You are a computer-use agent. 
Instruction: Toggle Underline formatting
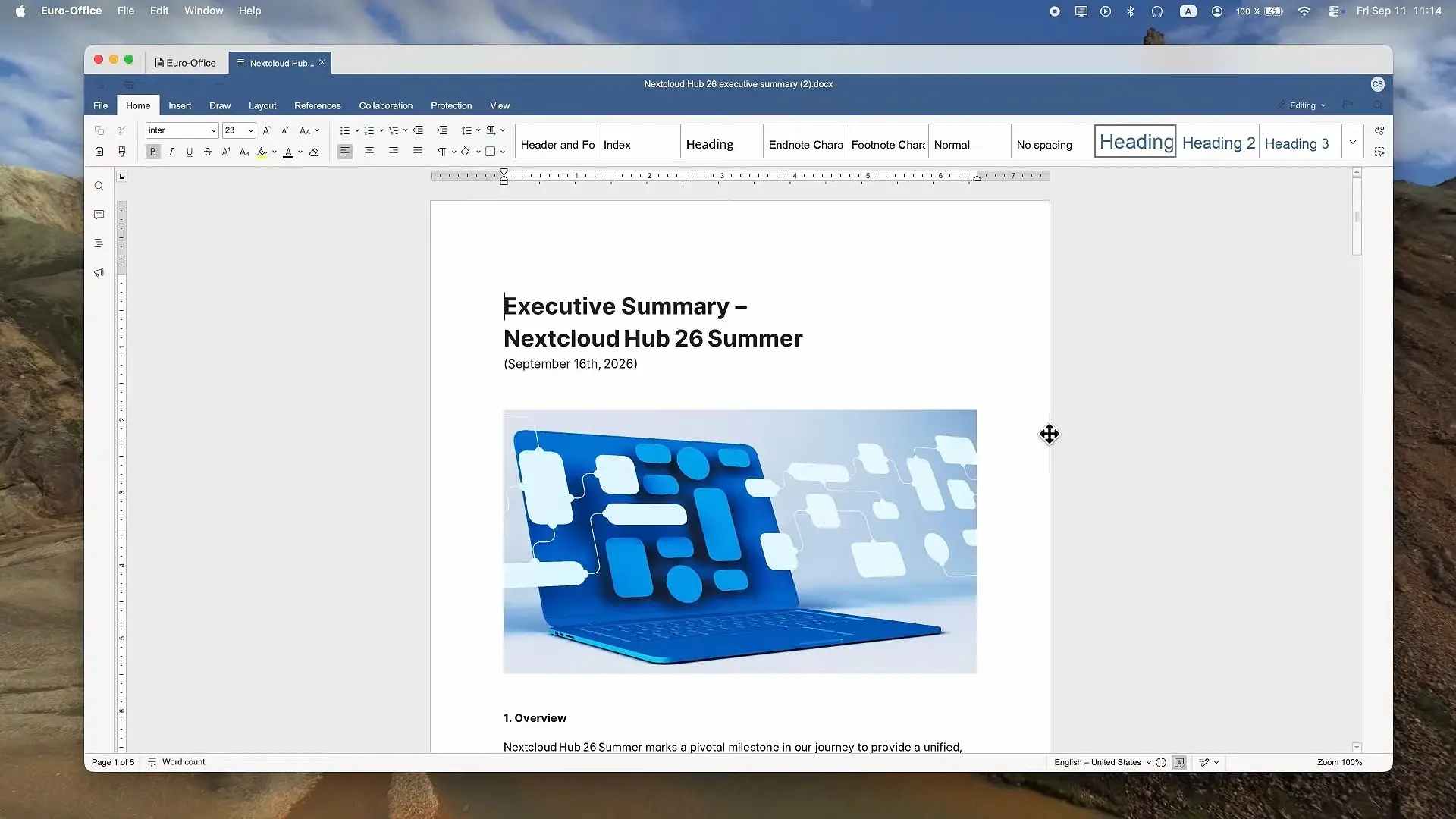(190, 152)
